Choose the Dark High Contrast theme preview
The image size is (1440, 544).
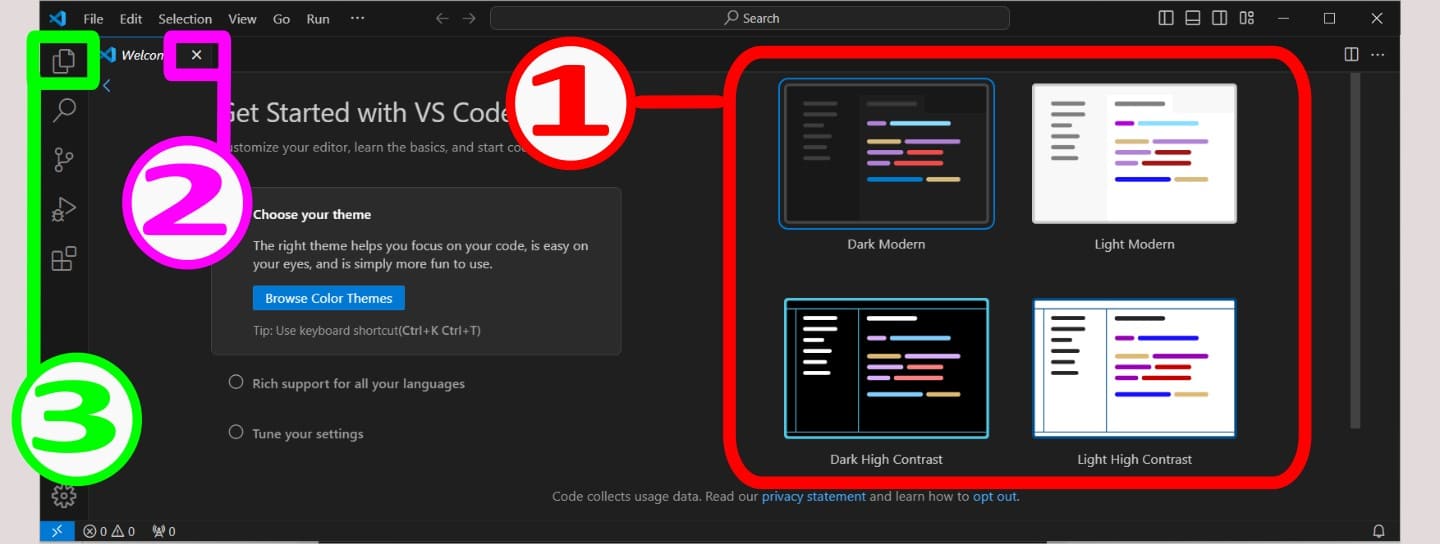click(886, 368)
